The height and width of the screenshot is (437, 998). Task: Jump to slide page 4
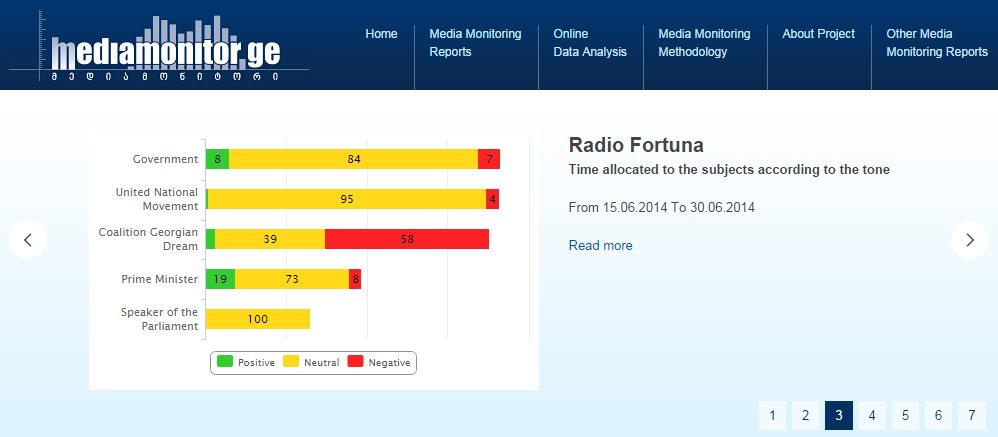pyautogui.click(x=872, y=415)
